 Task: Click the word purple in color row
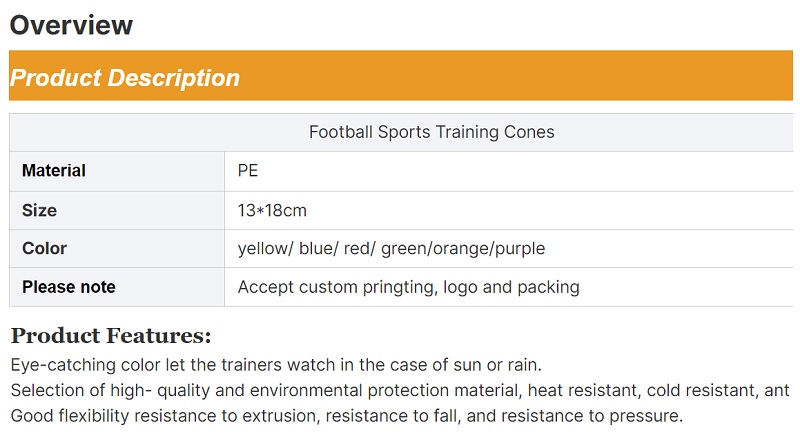coord(520,249)
